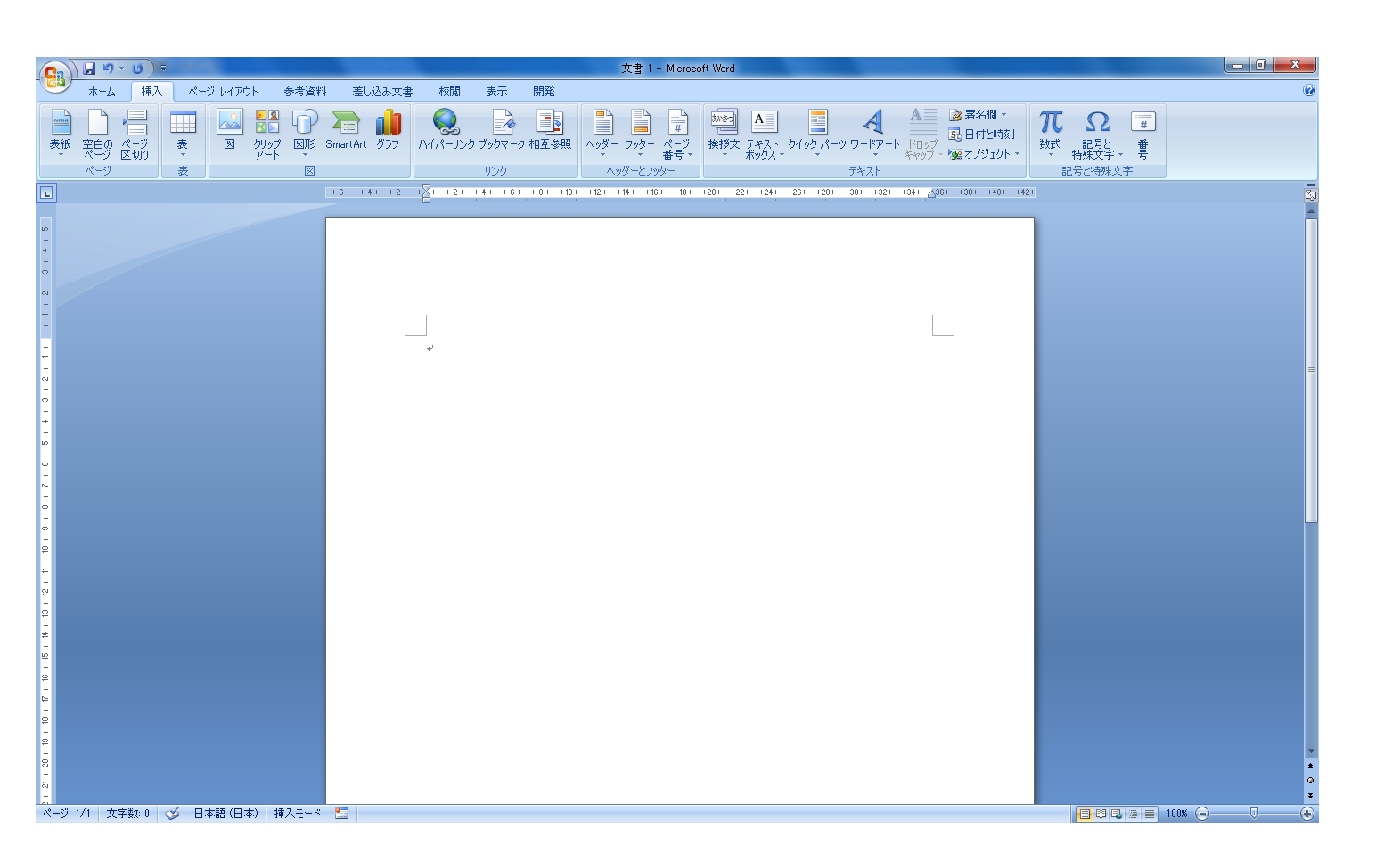The image size is (1392, 868).
Task: Insert a hyperlink (ハイパーリンク)
Action: [446, 130]
